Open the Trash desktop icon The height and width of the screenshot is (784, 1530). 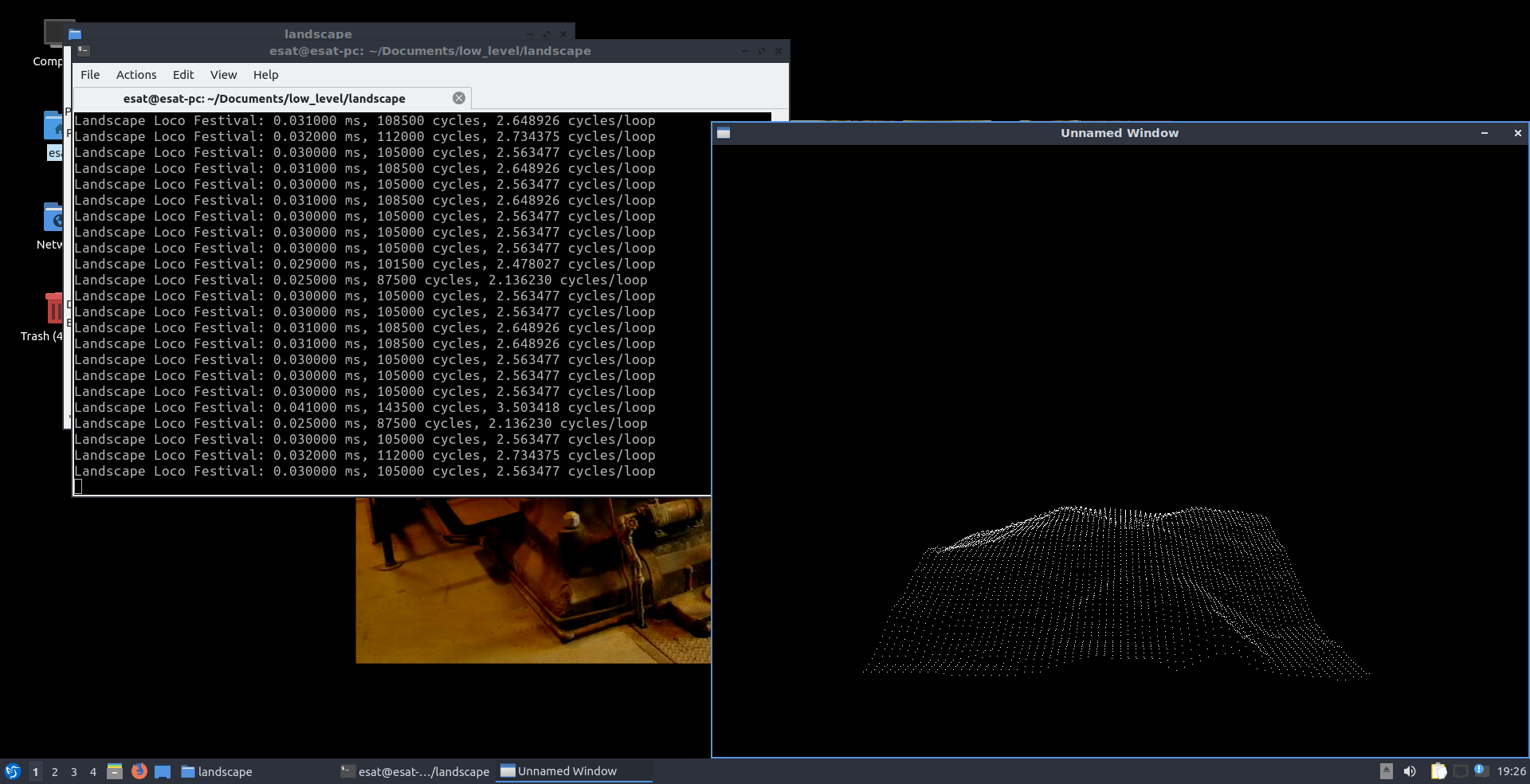53,309
